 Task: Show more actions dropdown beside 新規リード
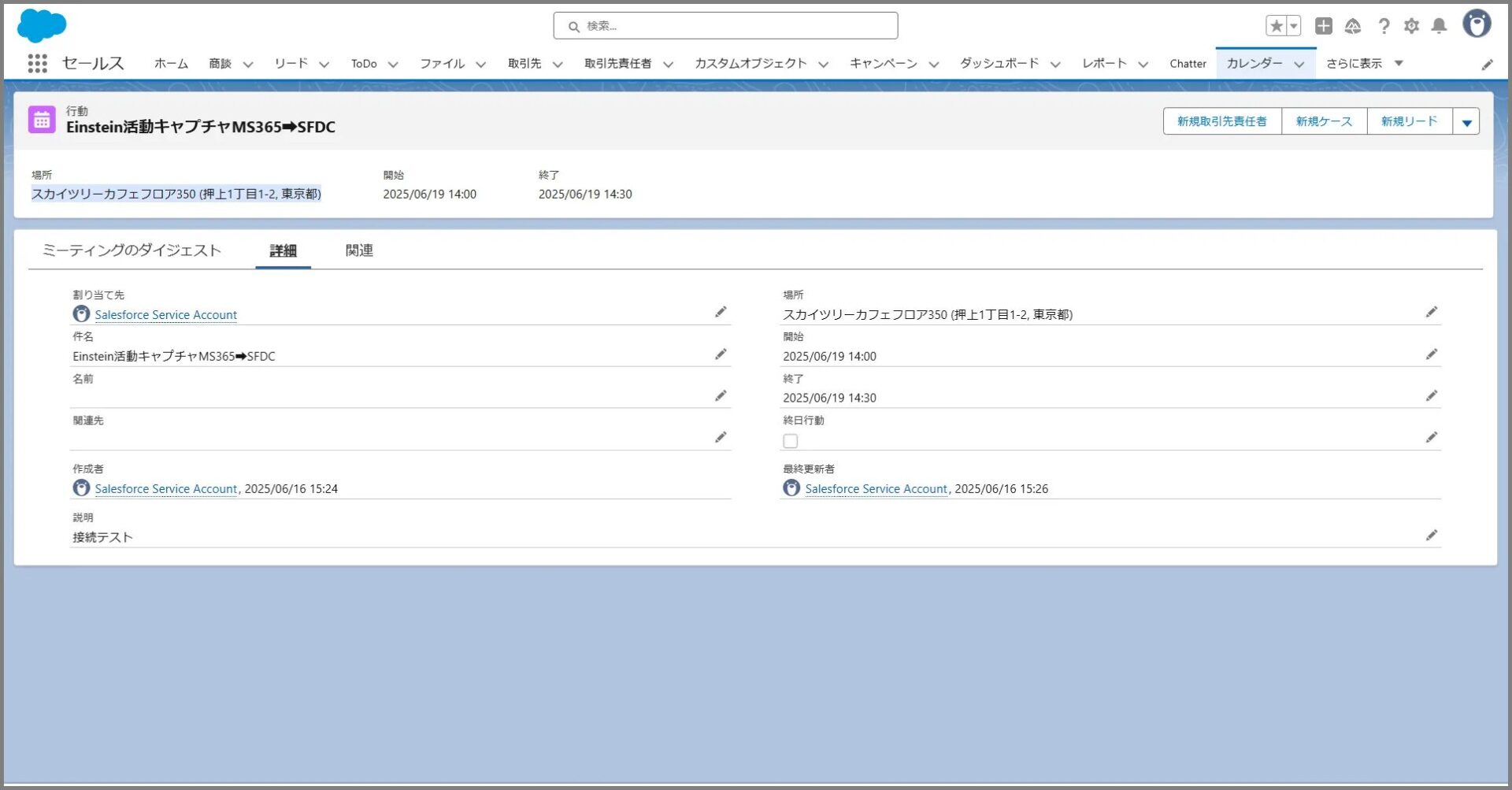(1466, 121)
